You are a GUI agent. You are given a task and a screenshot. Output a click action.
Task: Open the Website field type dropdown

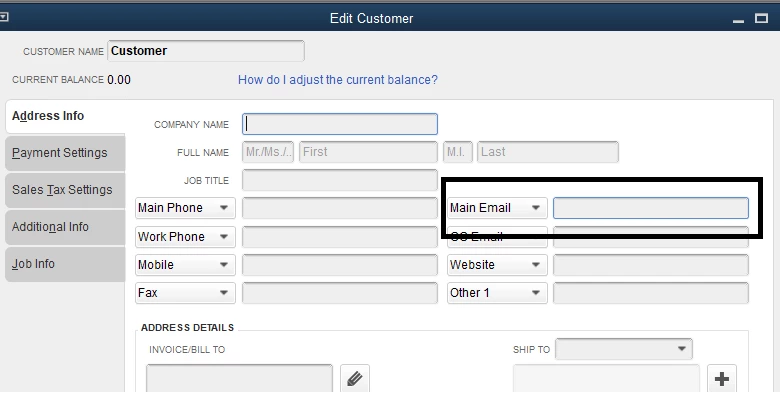(497, 265)
